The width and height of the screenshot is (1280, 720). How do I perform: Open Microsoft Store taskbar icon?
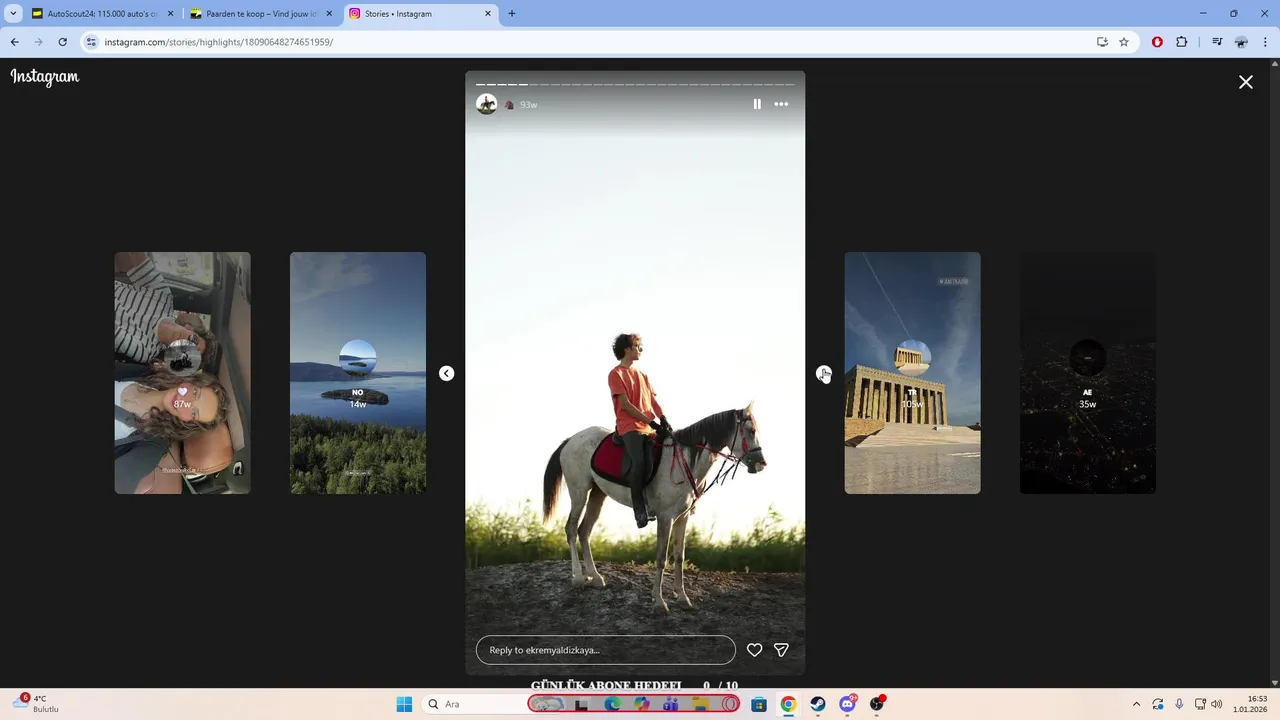[x=759, y=704]
